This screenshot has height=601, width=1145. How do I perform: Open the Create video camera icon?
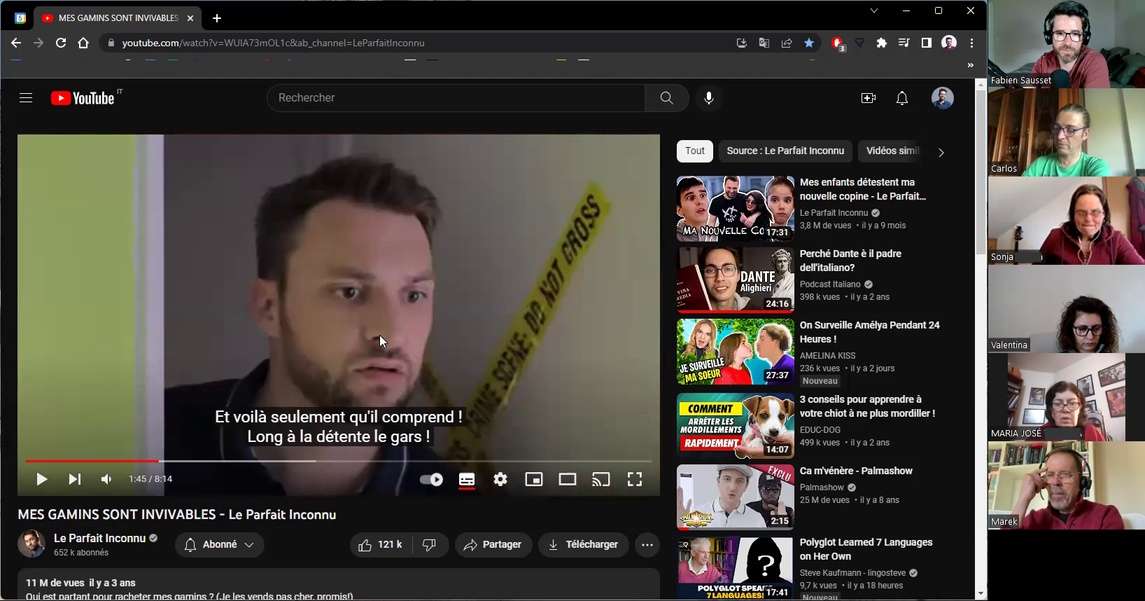tap(868, 98)
